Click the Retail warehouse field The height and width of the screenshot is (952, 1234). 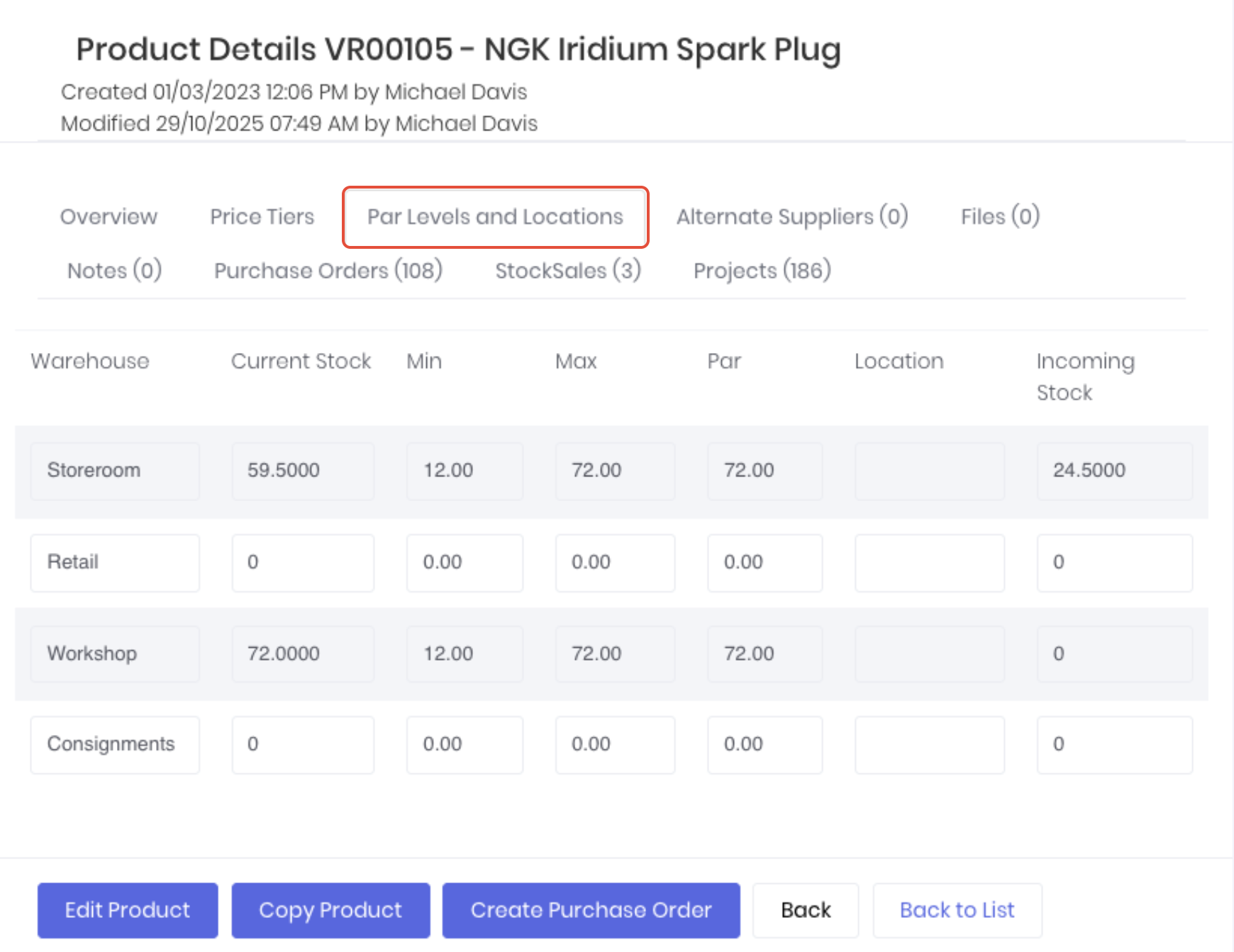[x=115, y=563]
